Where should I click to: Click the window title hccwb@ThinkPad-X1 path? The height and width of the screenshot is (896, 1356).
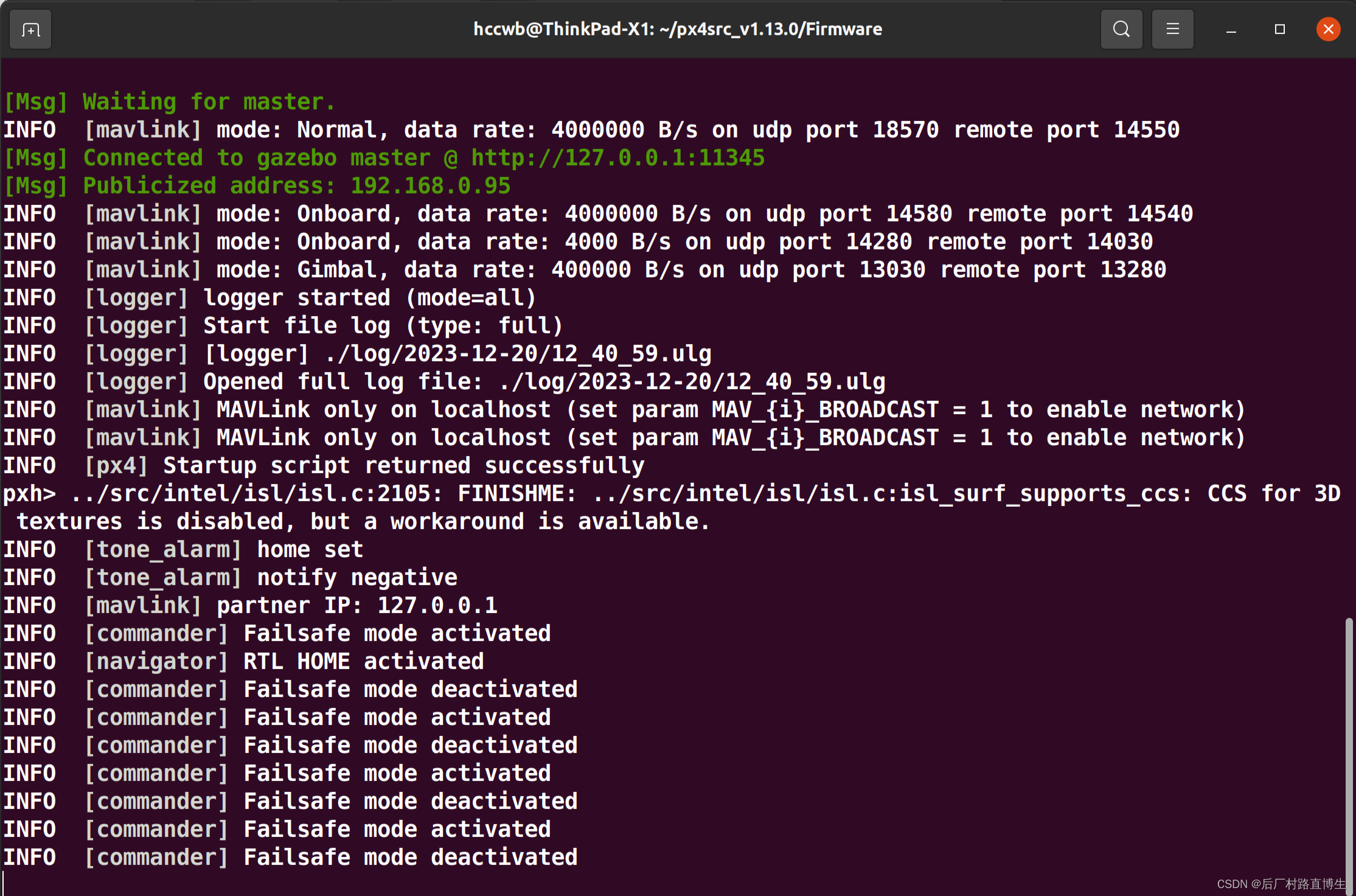[678, 29]
